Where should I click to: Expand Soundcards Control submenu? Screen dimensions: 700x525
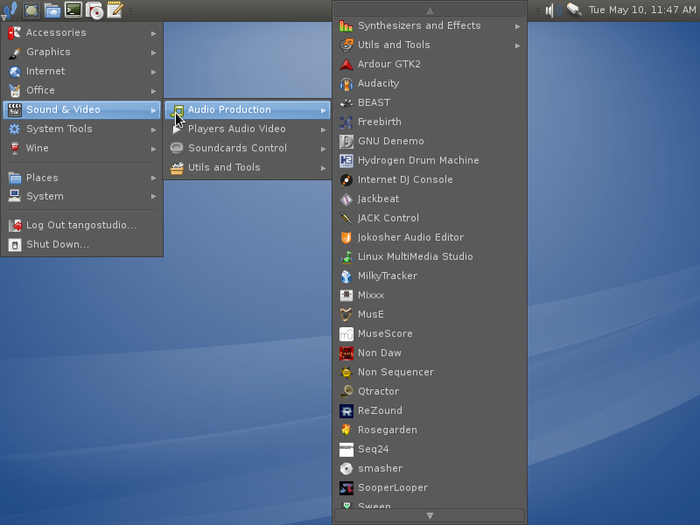[x=237, y=148]
